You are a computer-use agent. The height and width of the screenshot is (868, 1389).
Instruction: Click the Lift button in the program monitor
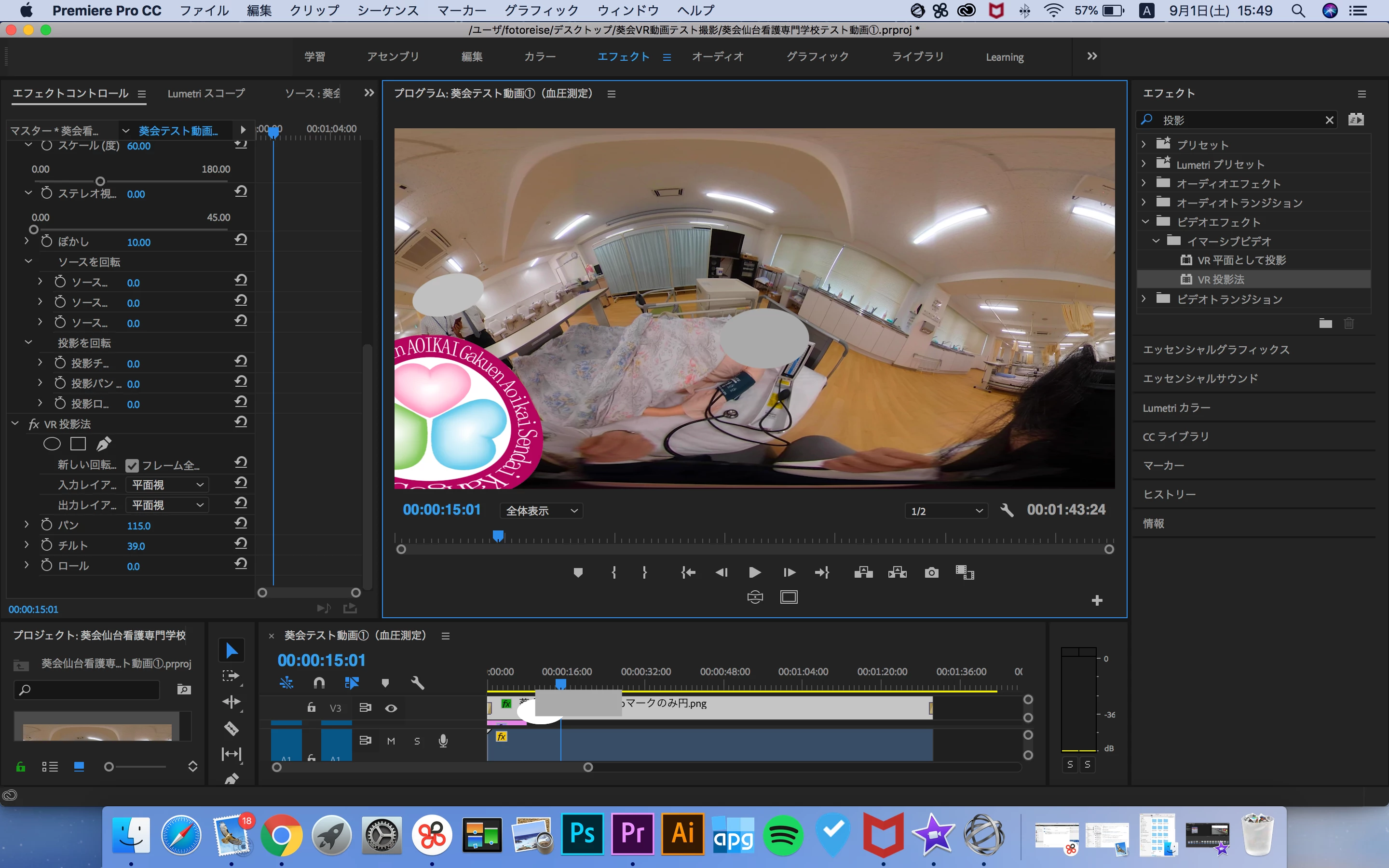click(x=863, y=572)
